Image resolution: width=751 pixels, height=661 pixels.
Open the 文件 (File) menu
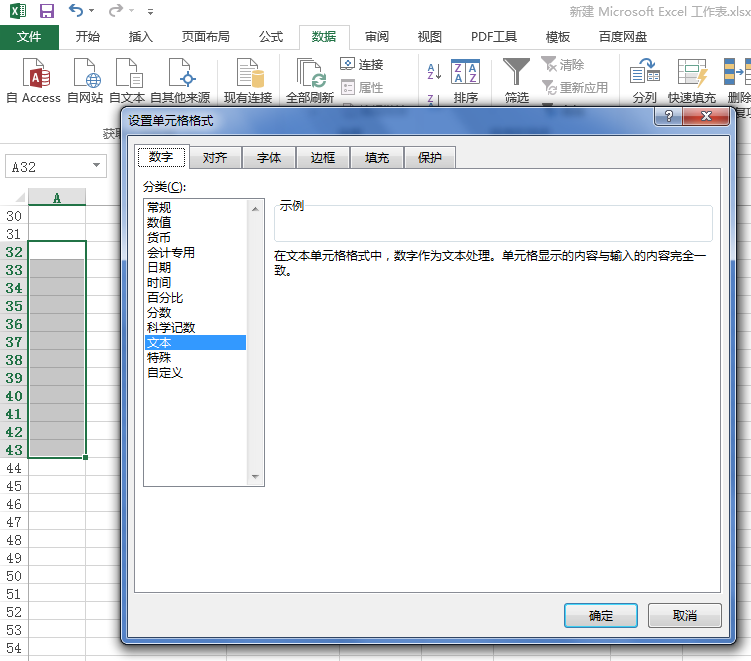click(x=29, y=37)
